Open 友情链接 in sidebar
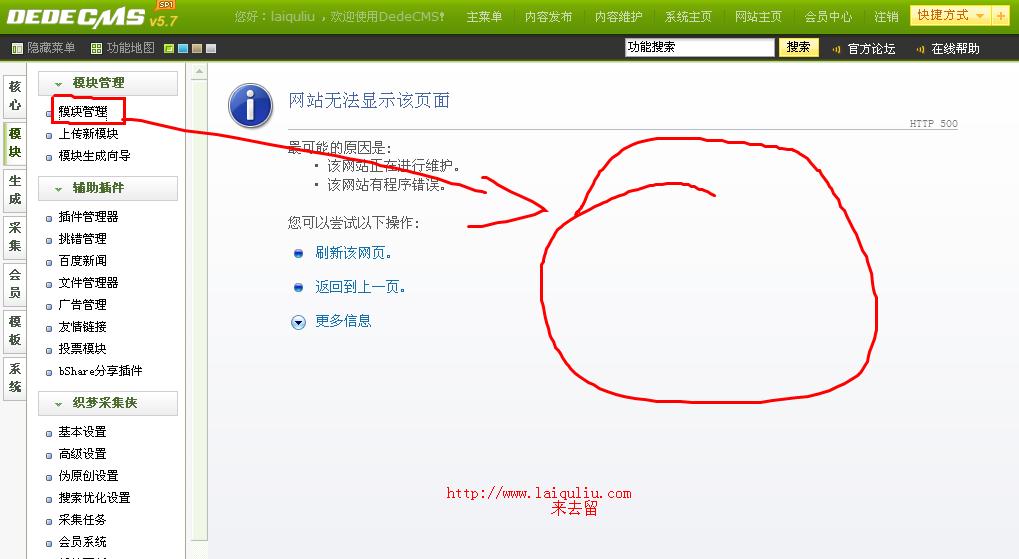This screenshot has width=1019, height=559. [x=83, y=326]
